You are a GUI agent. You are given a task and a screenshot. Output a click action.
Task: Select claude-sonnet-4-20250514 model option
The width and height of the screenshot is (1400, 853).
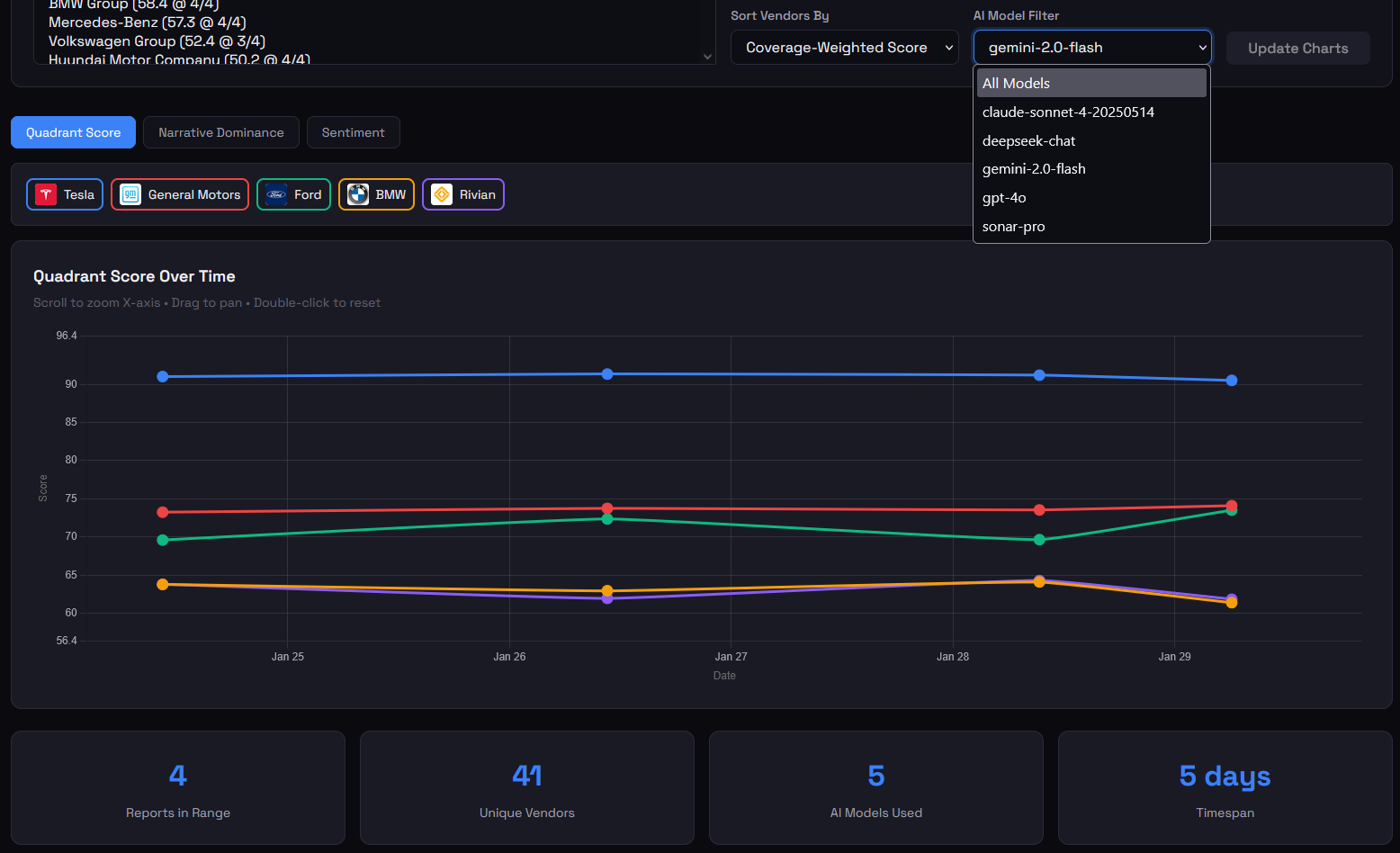point(1068,112)
